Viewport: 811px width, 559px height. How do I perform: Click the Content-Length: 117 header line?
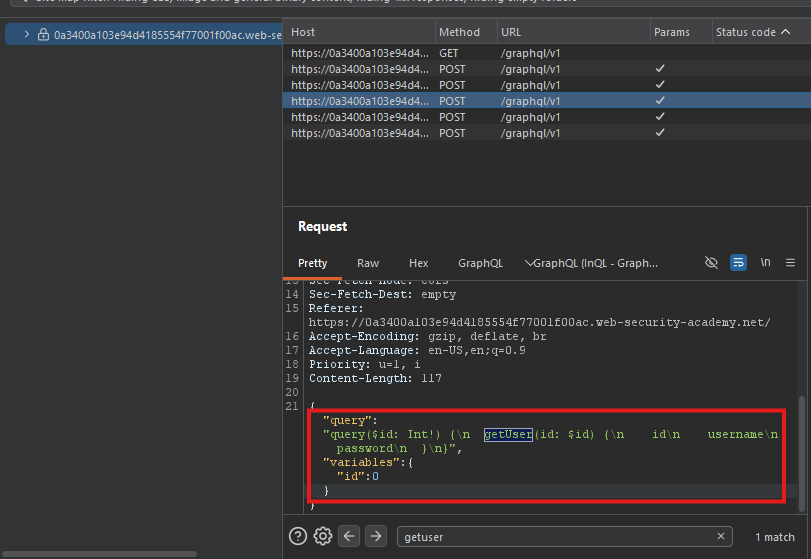[376, 379]
